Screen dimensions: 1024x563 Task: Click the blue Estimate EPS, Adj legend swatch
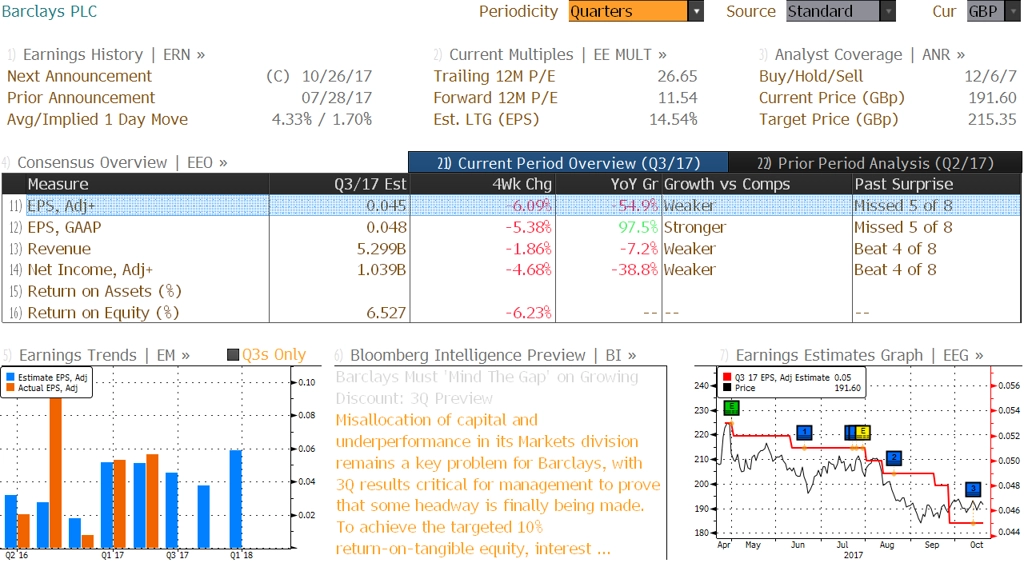10,378
